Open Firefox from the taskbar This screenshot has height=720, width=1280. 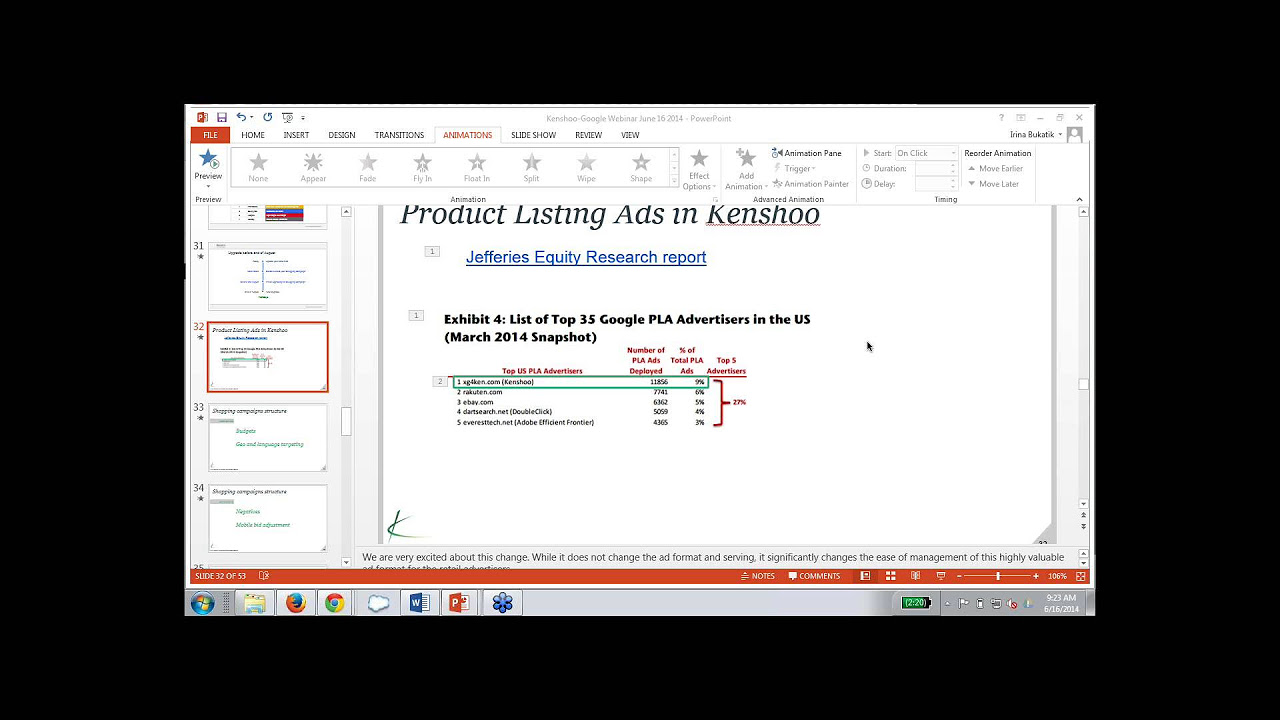[295, 603]
